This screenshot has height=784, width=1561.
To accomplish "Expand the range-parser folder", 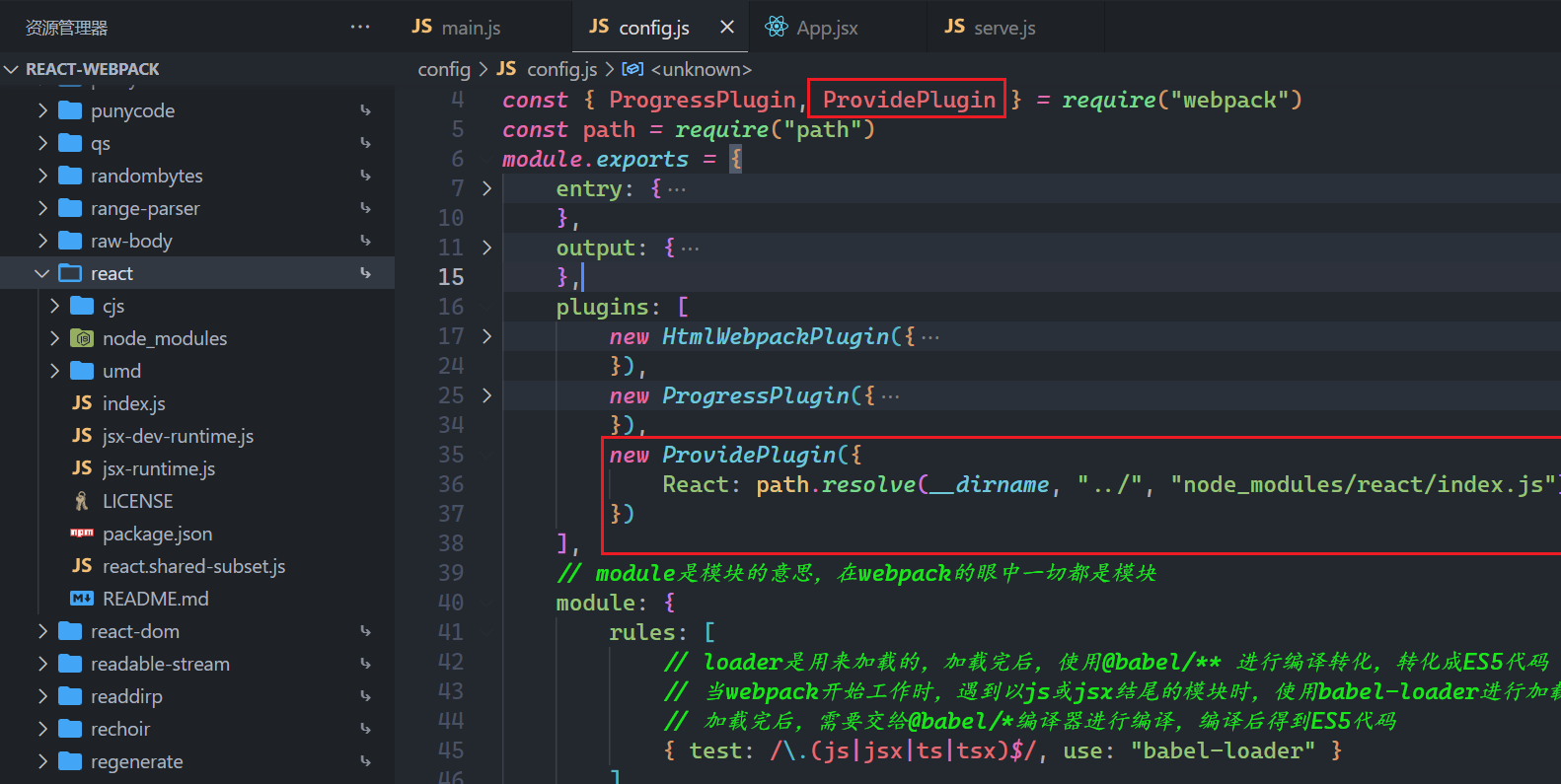I will 42,208.
